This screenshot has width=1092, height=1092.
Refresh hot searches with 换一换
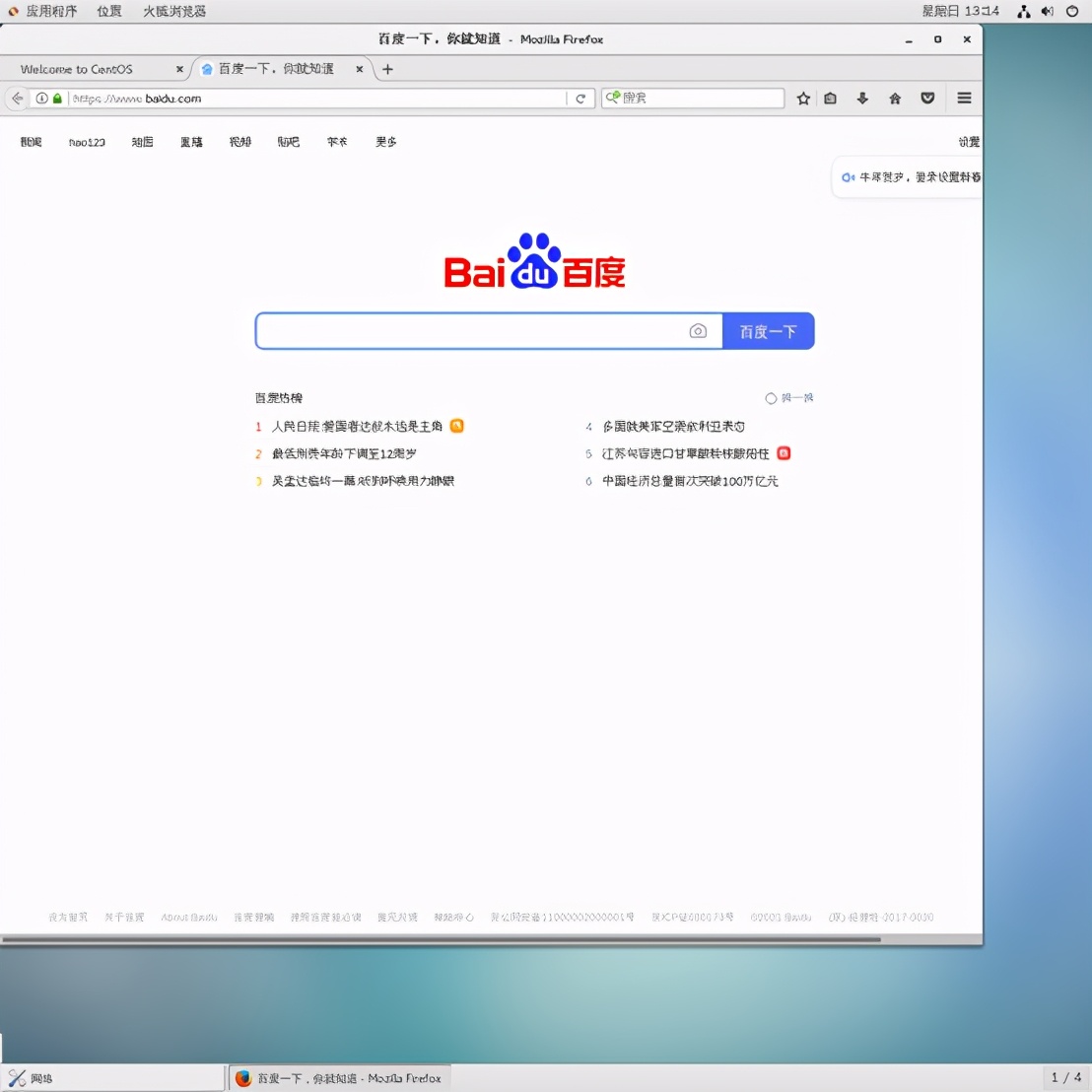pos(789,397)
